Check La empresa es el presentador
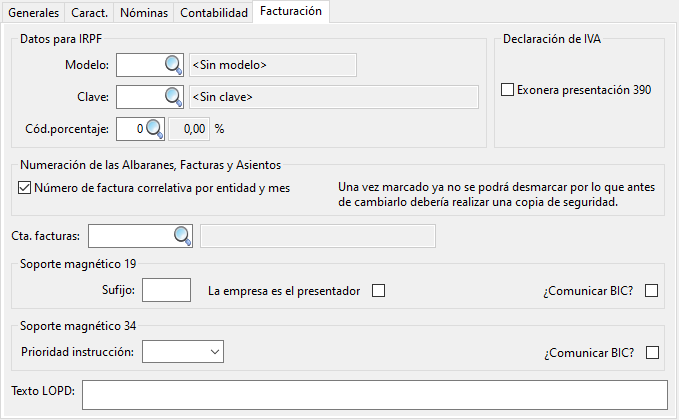This screenshot has width=679, height=420. 378,291
